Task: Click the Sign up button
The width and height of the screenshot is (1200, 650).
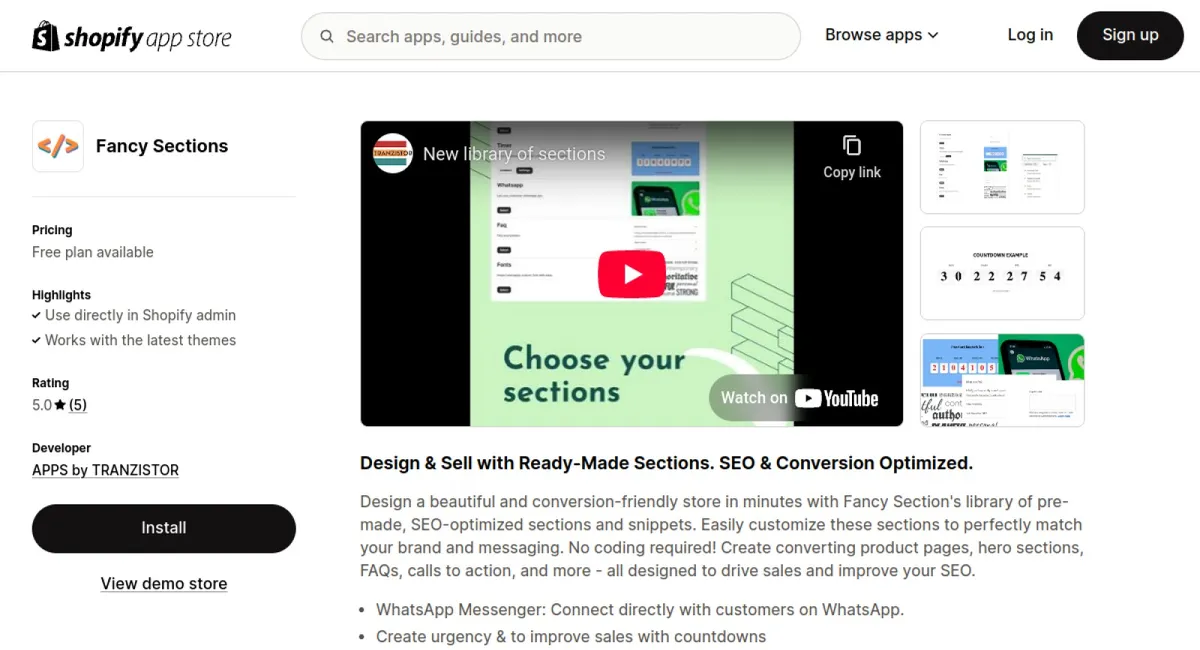Action: tap(1130, 35)
